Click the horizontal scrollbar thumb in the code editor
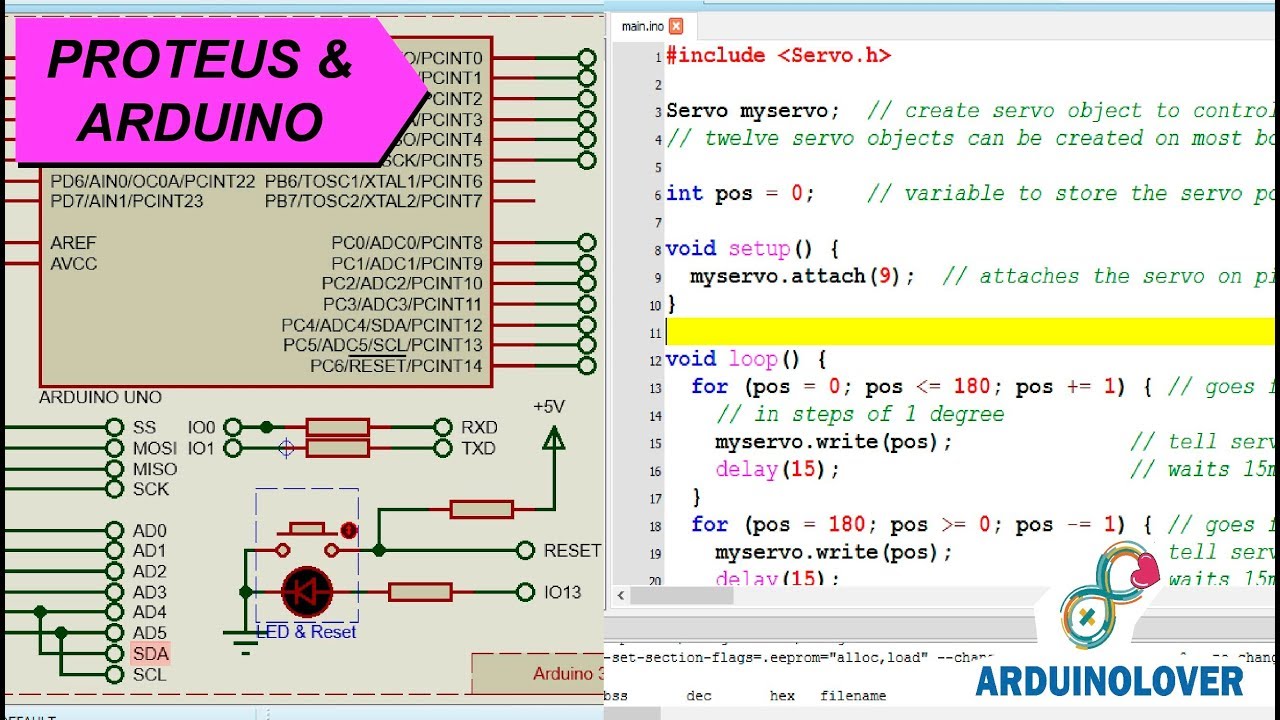This screenshot has height=720, width=1280. click(682, 595)
